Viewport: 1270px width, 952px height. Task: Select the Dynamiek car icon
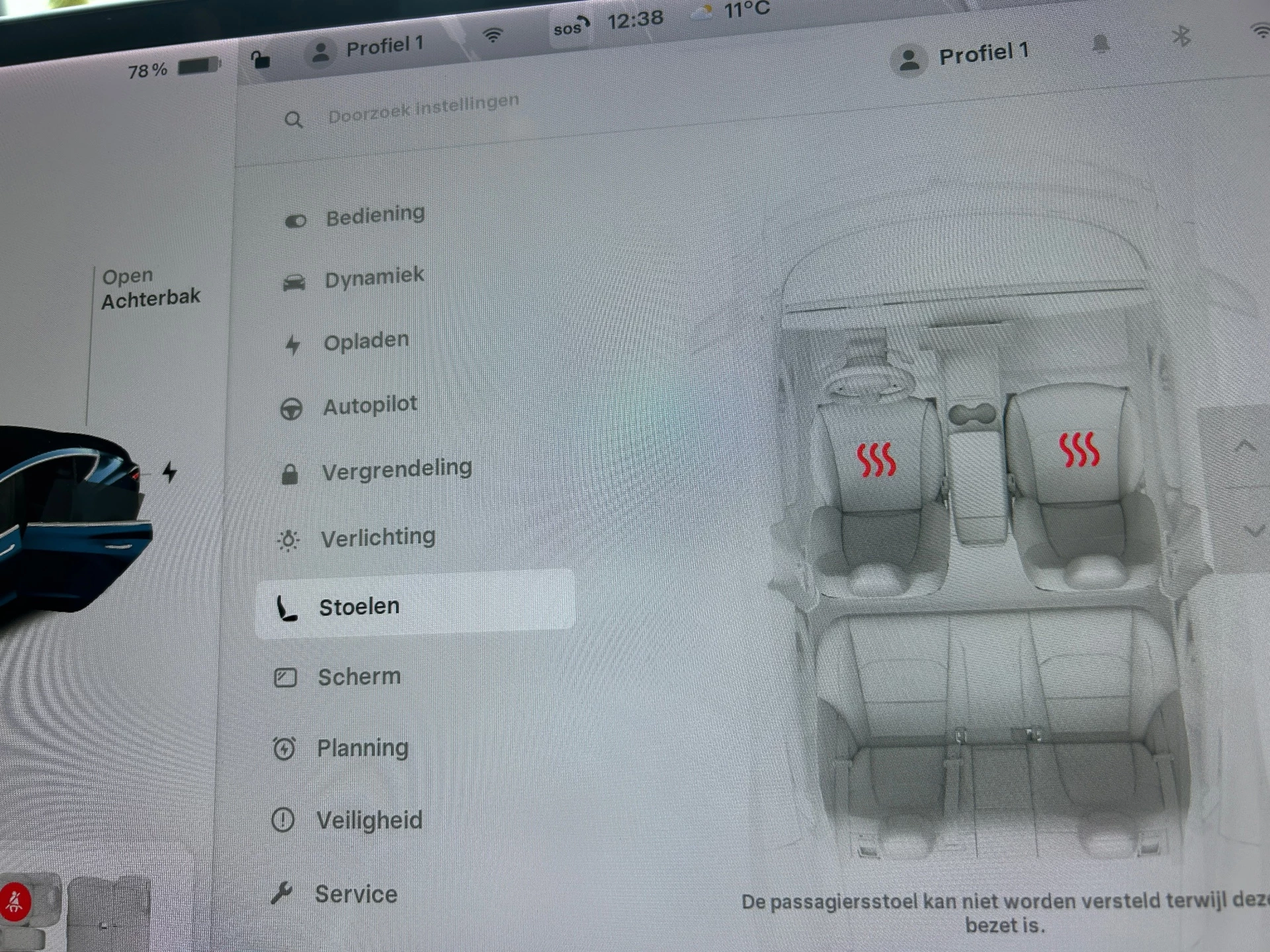pos(296,282)
